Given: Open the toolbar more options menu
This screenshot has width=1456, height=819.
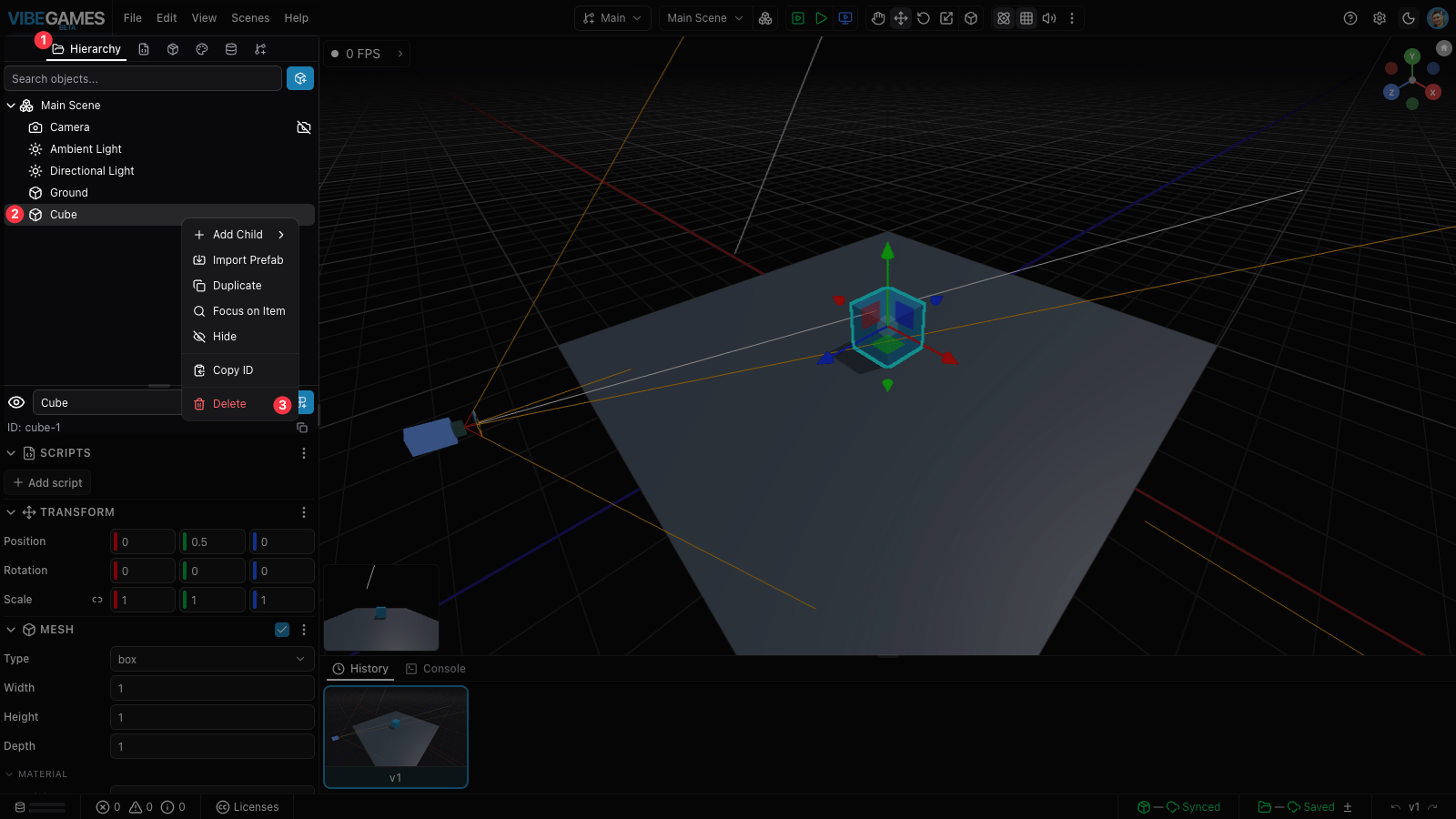Looking at the screenshot, I should click(x=1072, y=18).
